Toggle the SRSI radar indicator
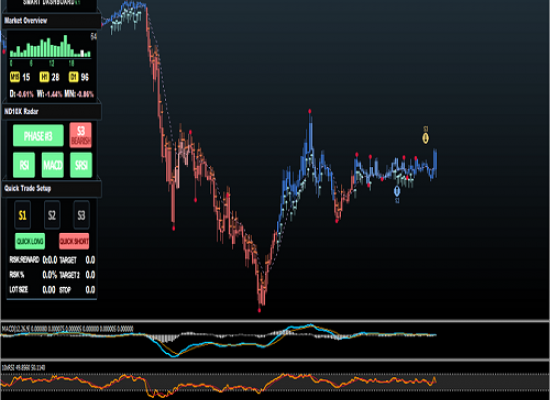 click(81, 165)
